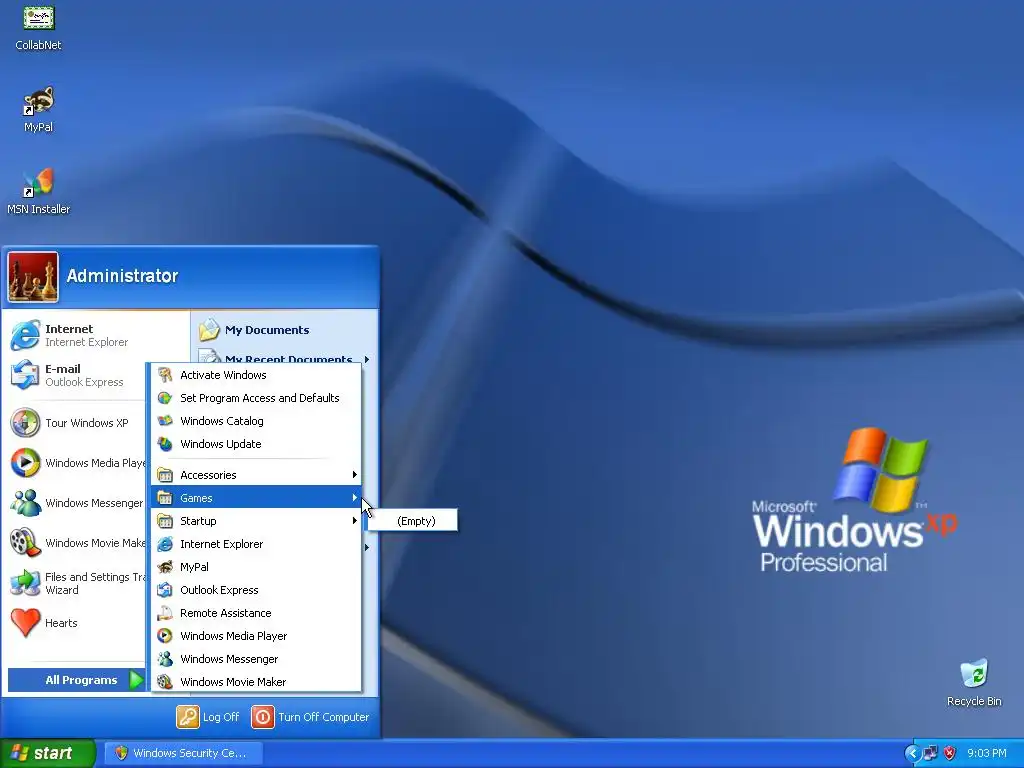Open Windows Movie Maker in All Programs list
The image size is (1024, 768).
pos(256,682)
